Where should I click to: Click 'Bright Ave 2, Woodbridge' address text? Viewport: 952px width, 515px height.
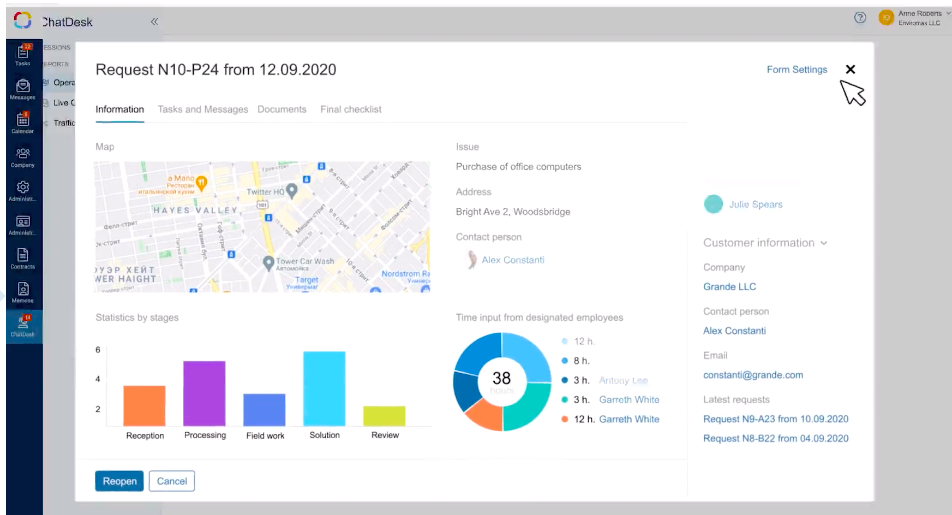513,212
